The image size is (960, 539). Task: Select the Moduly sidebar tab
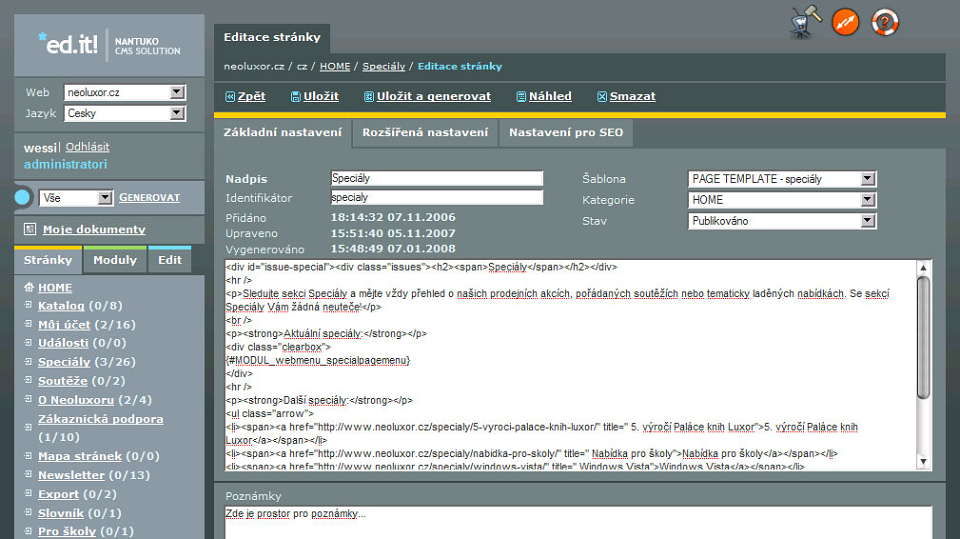tap(115, 260)
